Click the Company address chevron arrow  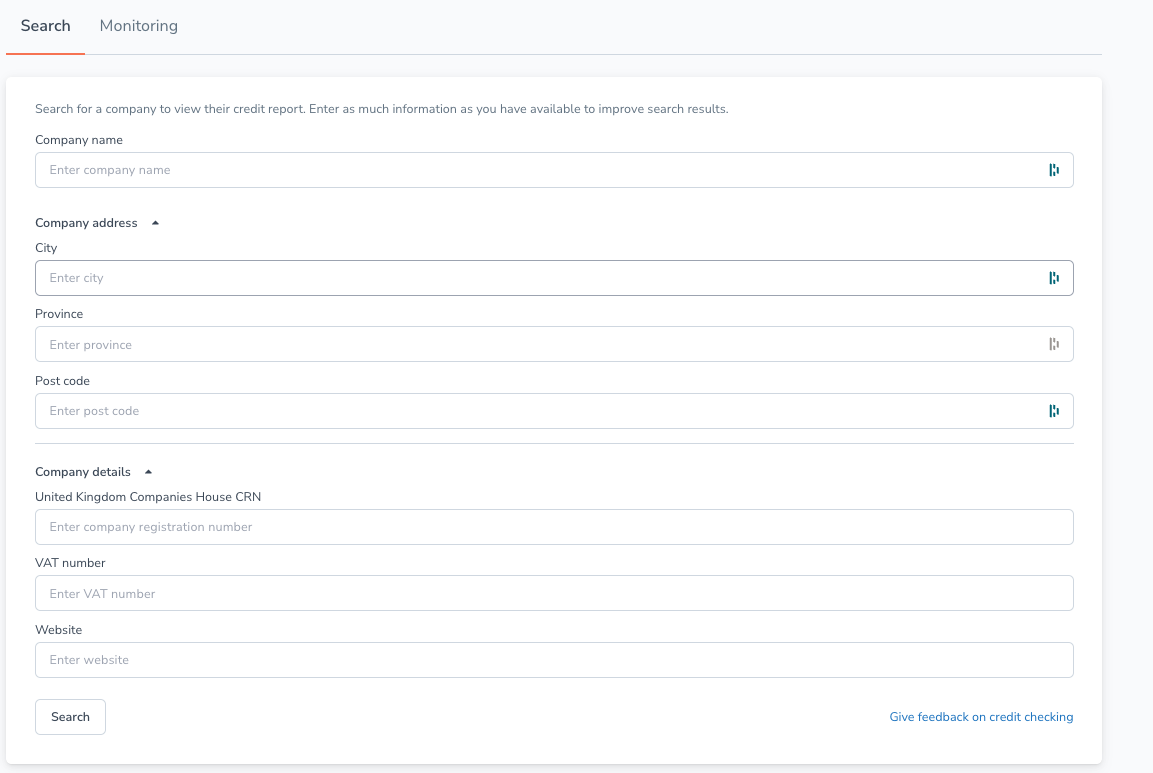click(x=155, y=222)
